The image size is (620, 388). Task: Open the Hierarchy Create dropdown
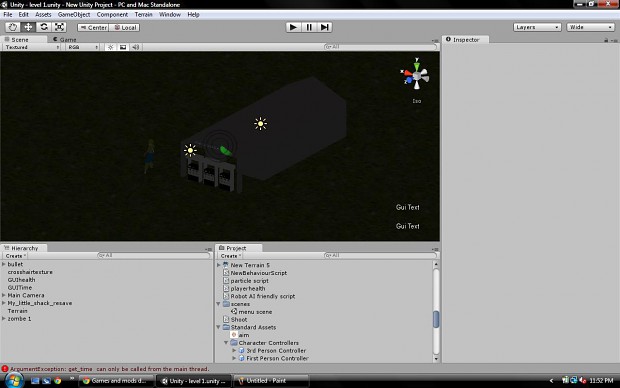click(x=16, y=256)
